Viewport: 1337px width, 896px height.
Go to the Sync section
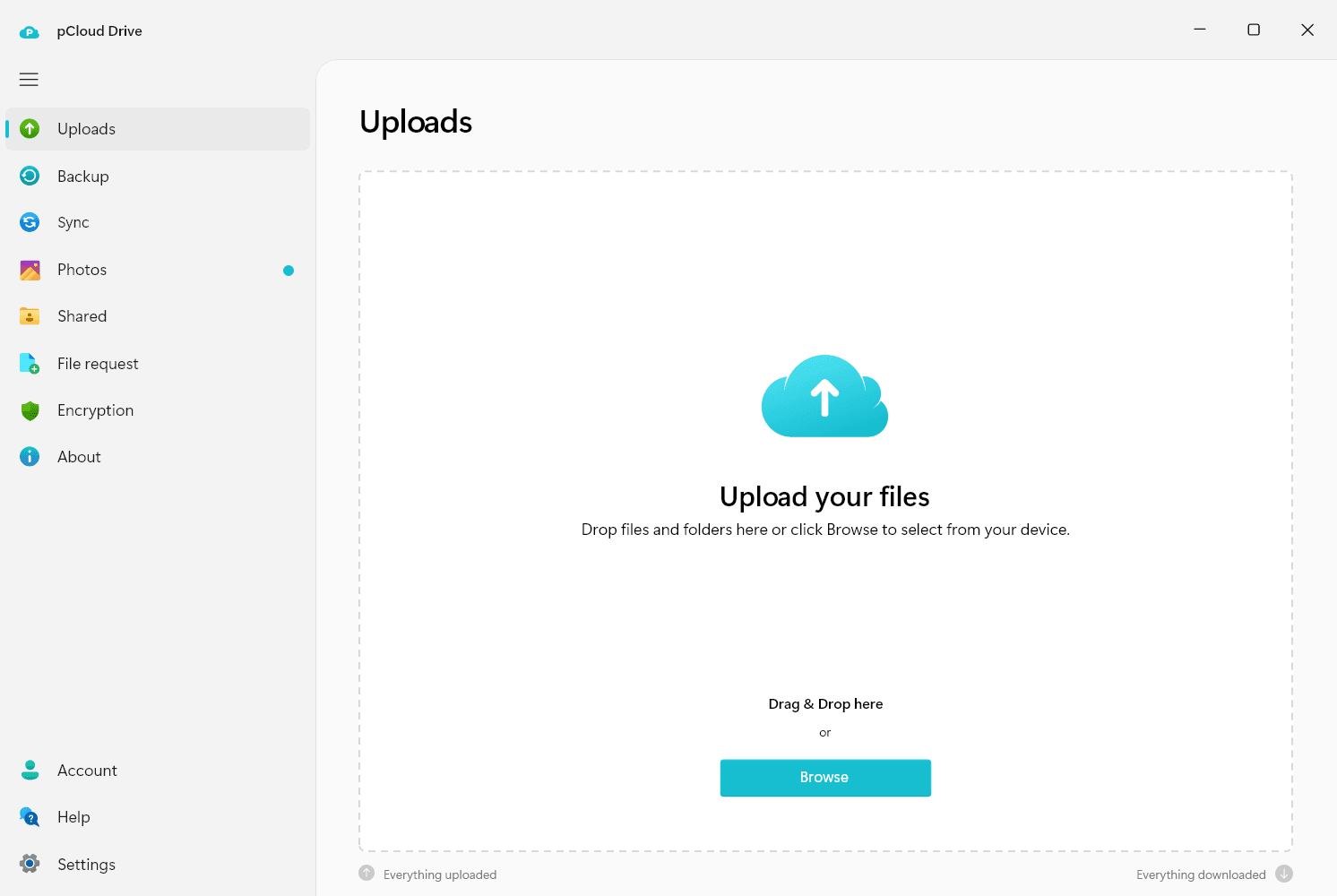tap(158, 222)
